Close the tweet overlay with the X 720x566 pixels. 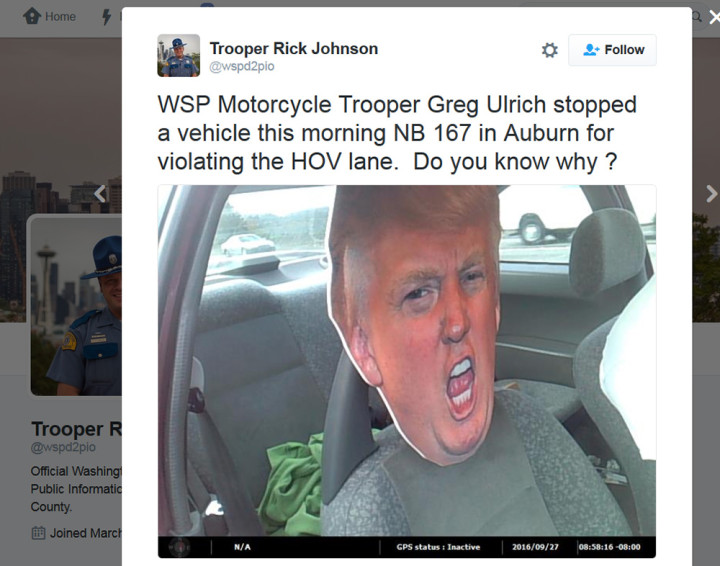(714, 17)
